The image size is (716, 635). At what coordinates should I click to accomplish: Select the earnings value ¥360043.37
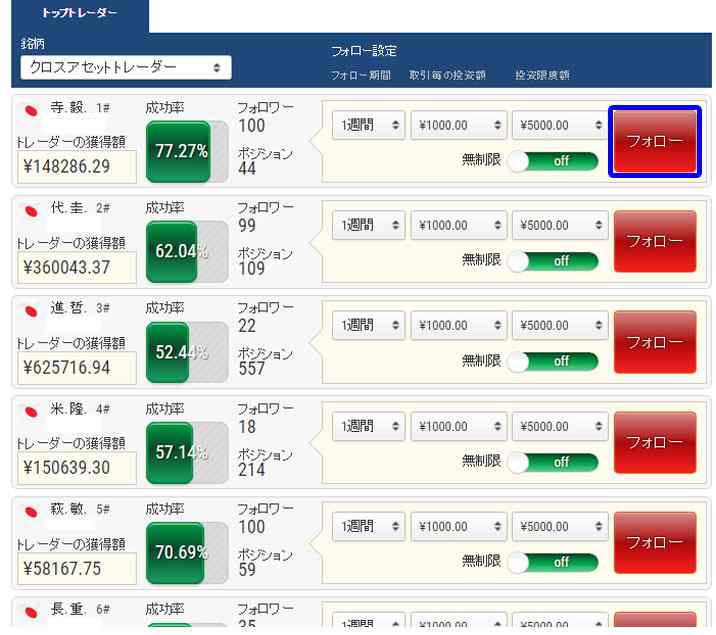coord(77,268)
